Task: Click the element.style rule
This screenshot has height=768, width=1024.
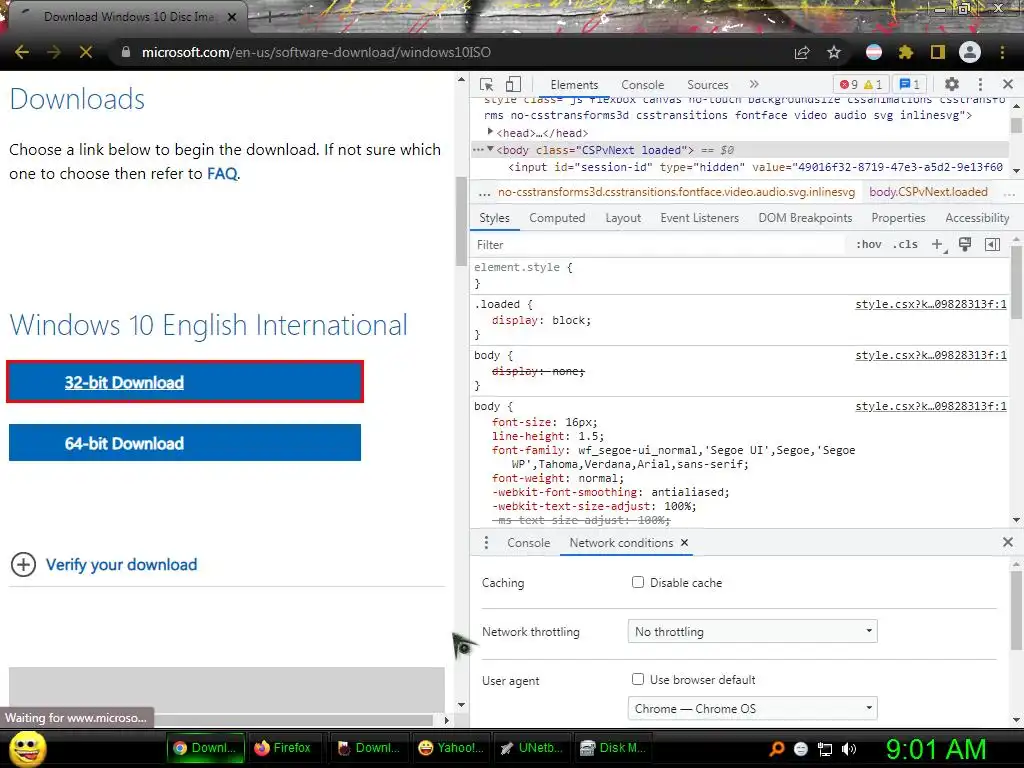Action: click(x=523, y=267)
